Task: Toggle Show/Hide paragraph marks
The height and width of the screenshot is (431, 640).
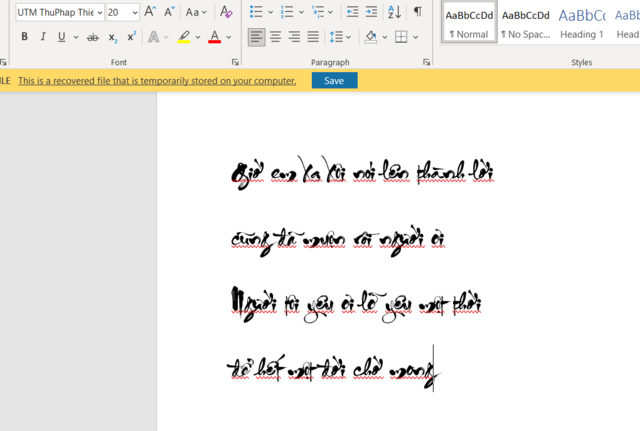Action: point(418,11)
